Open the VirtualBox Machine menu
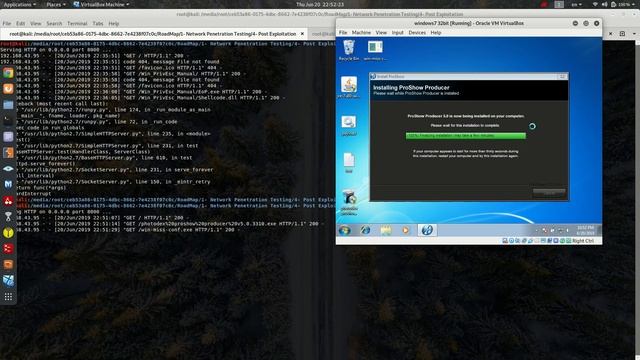This screenshot has height=360, width=640. click(x=361, y=33)
